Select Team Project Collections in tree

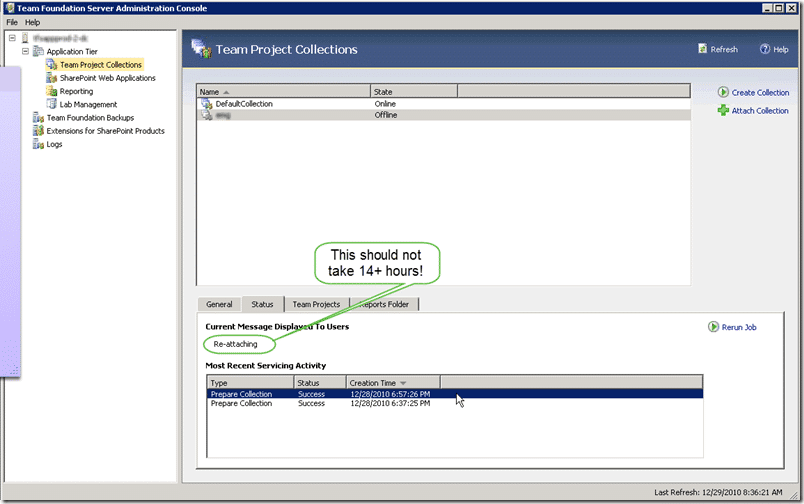(x=100, y=65)
